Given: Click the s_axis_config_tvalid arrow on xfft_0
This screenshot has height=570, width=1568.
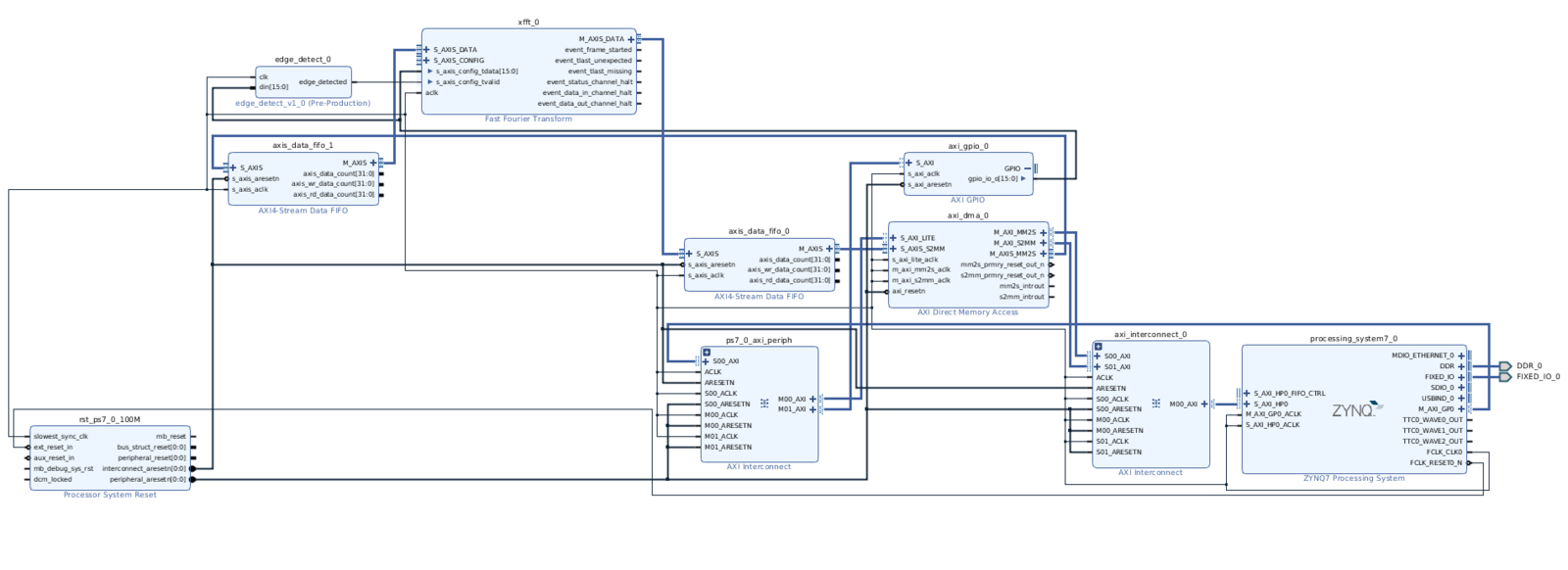Looking at the screenshot, I should pos(429,82).
